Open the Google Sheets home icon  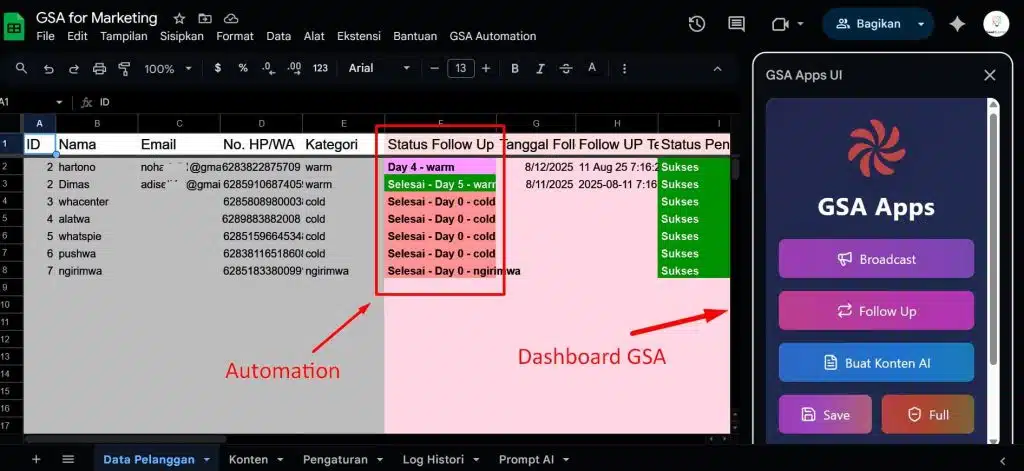(14, 27)
